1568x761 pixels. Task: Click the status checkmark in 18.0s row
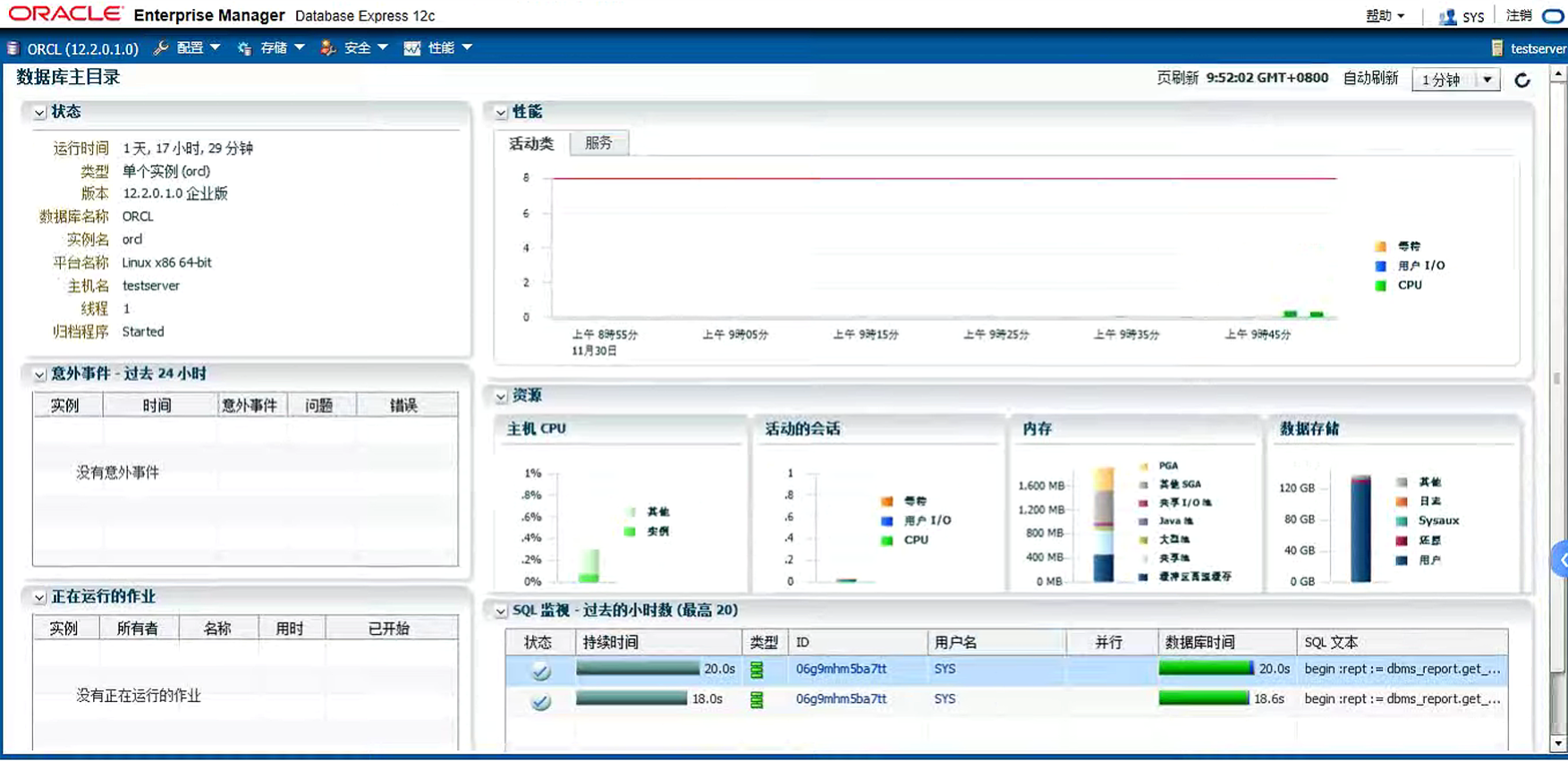(540, 701)
